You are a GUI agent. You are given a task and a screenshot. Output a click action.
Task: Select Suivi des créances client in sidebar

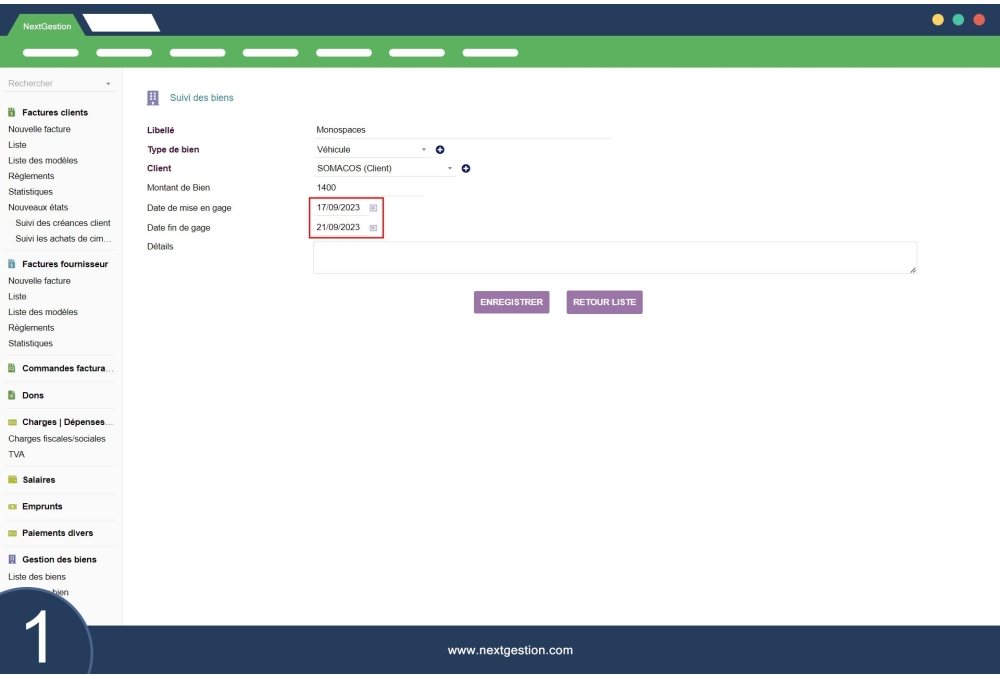click(64, 222)
